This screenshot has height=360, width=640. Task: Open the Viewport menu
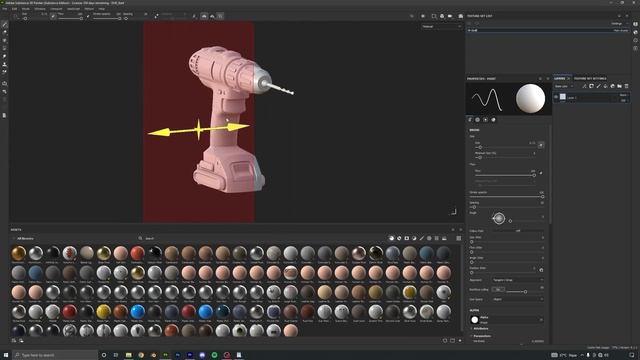(56, 9)
